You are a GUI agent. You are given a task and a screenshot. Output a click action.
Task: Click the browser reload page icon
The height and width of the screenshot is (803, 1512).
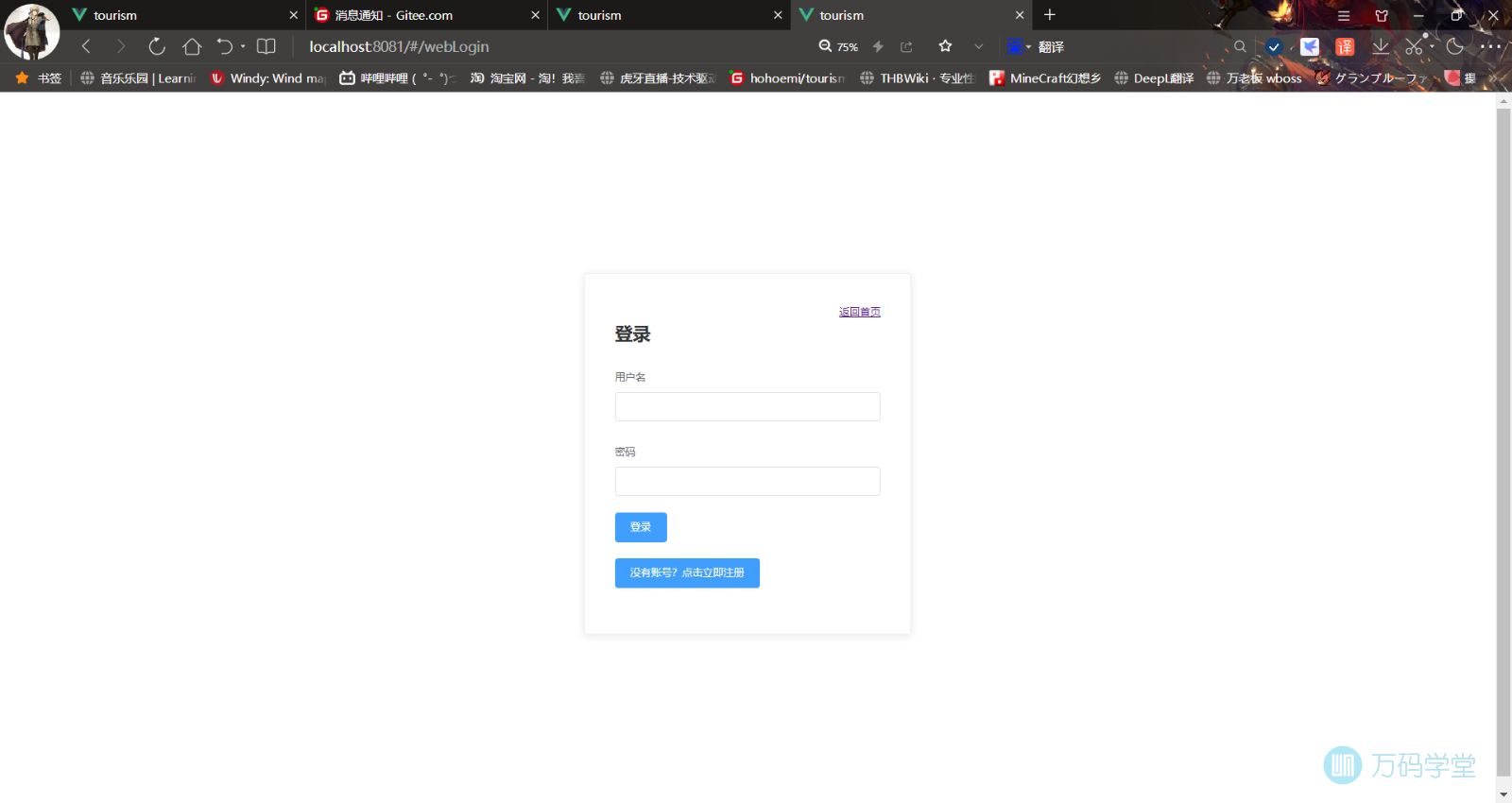click(157, 46)
